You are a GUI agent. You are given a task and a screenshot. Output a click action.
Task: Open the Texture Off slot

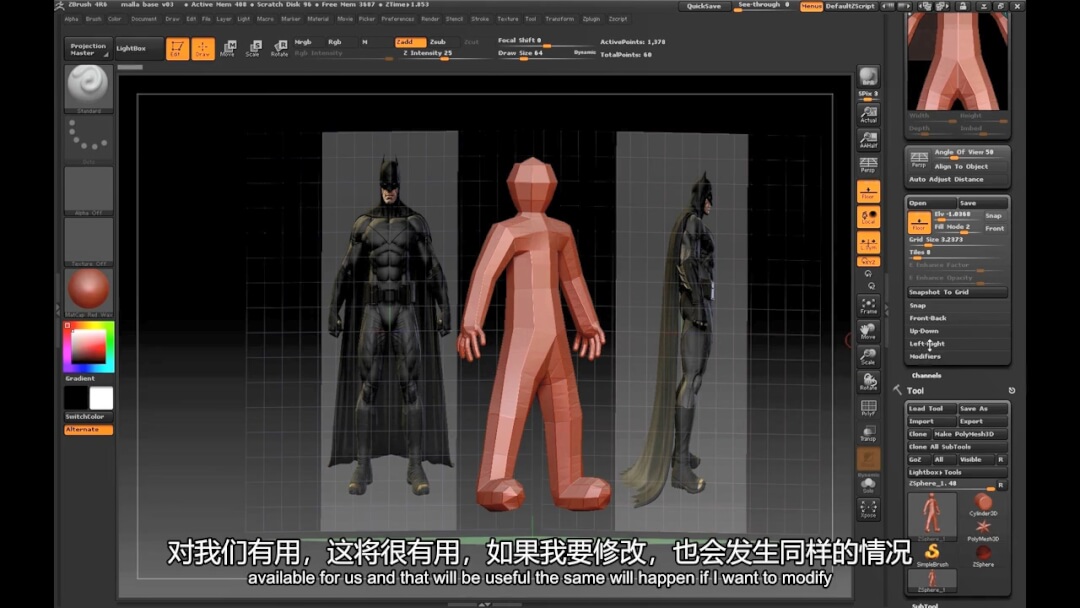click(x=88, y=242)
